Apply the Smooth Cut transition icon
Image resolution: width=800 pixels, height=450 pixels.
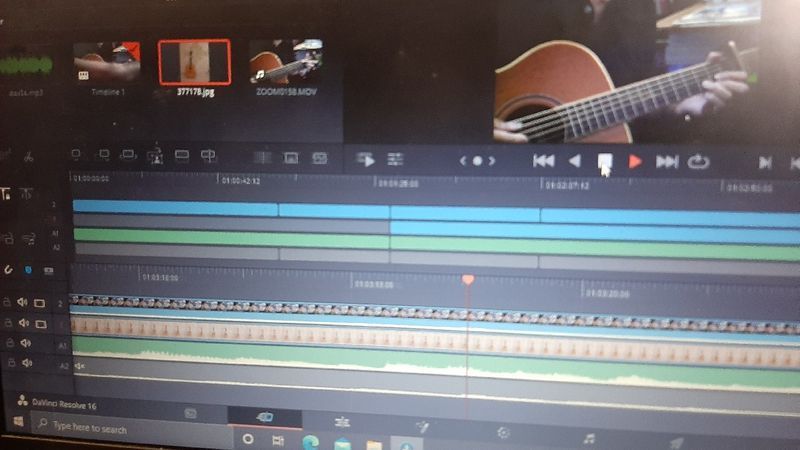point(319,158)
